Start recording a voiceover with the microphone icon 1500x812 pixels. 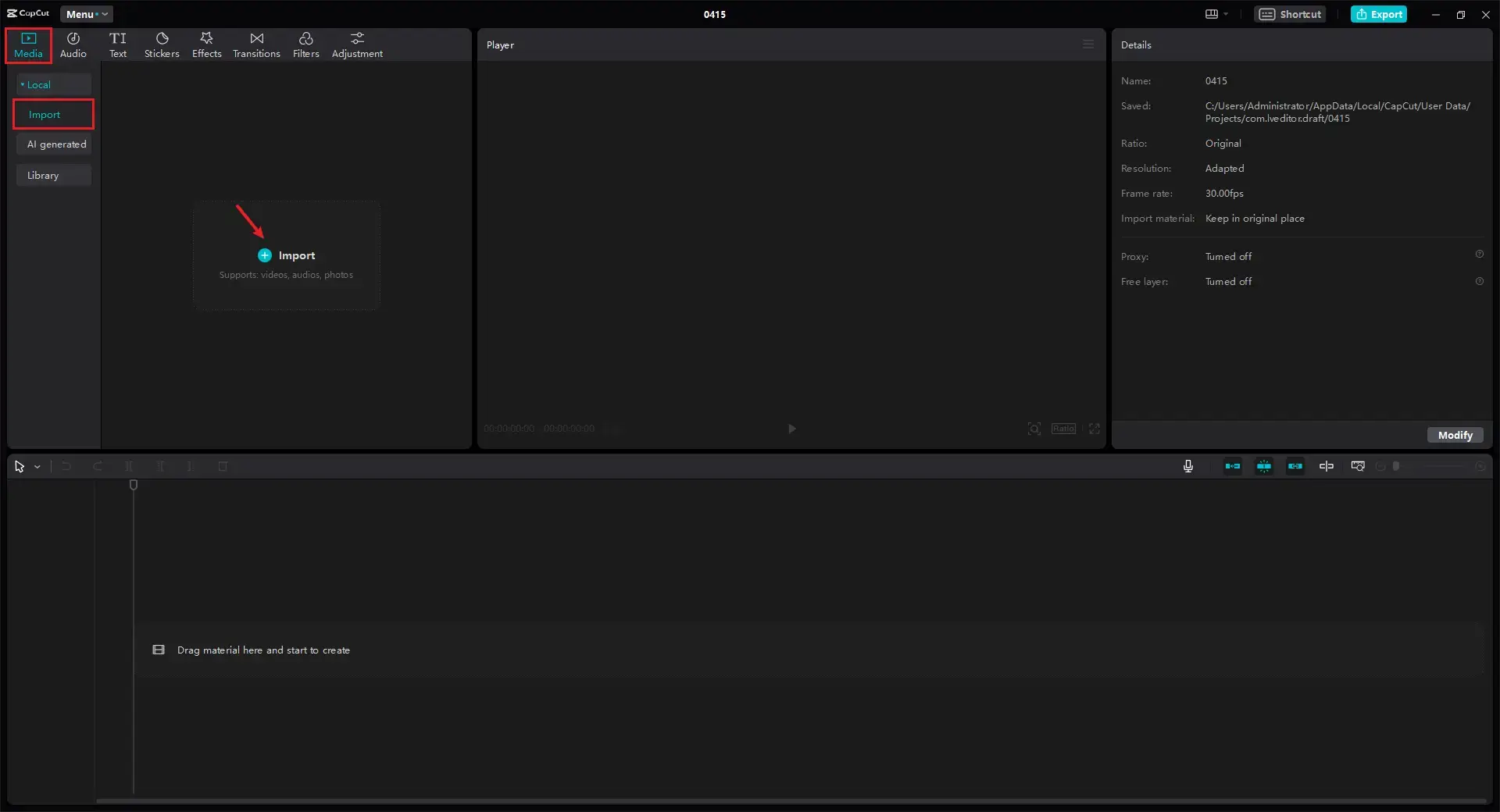[x=1187, y=466]
